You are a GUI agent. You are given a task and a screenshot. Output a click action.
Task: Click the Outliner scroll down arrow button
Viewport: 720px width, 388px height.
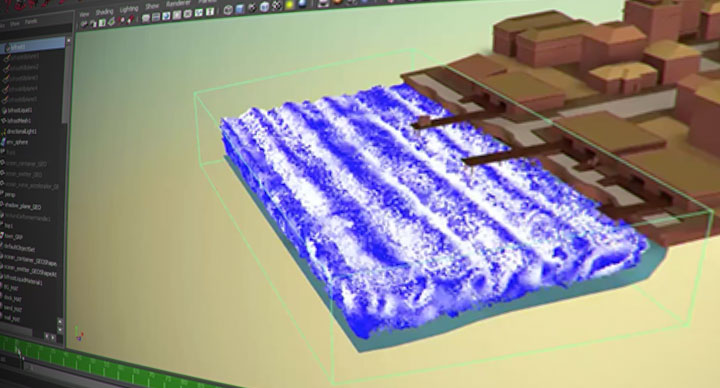coord(60,330)
